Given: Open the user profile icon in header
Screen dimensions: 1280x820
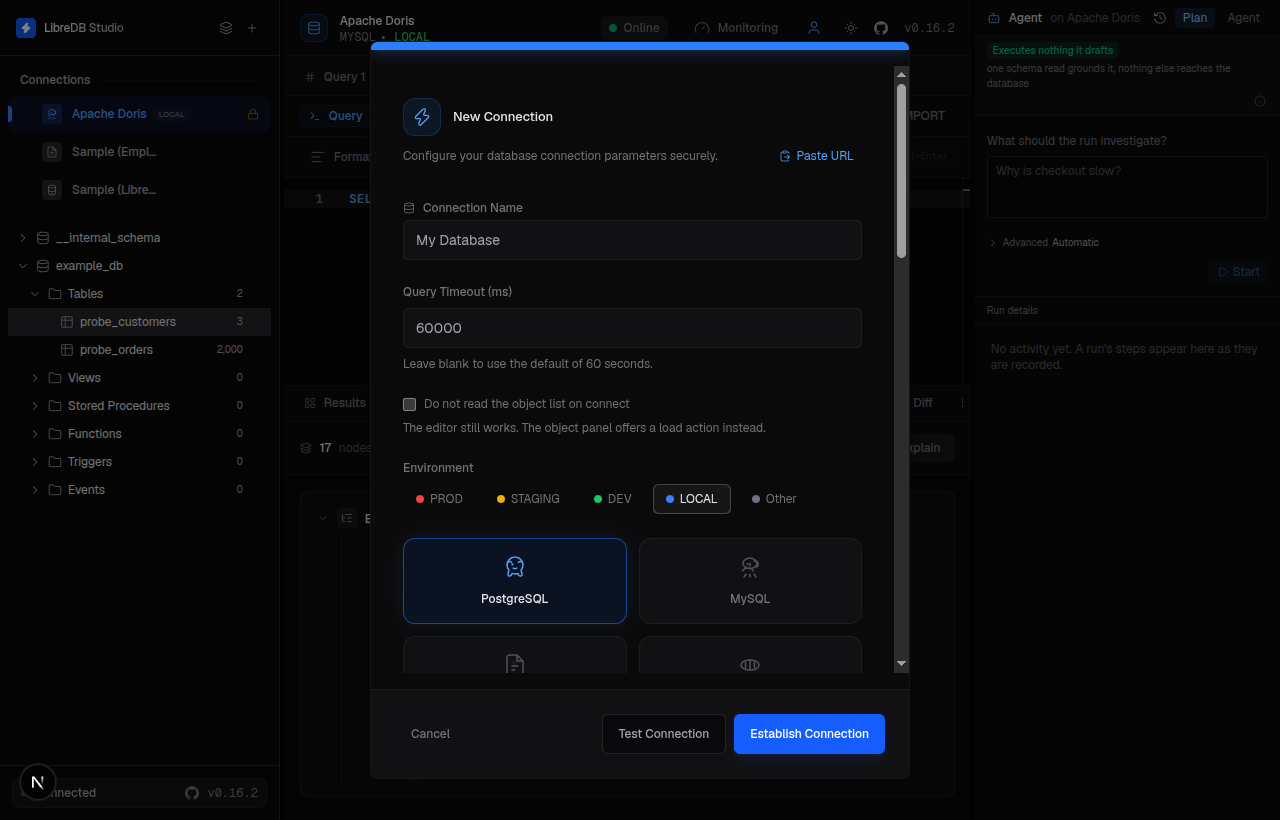Looking at the screenshot, I should 814,28.
